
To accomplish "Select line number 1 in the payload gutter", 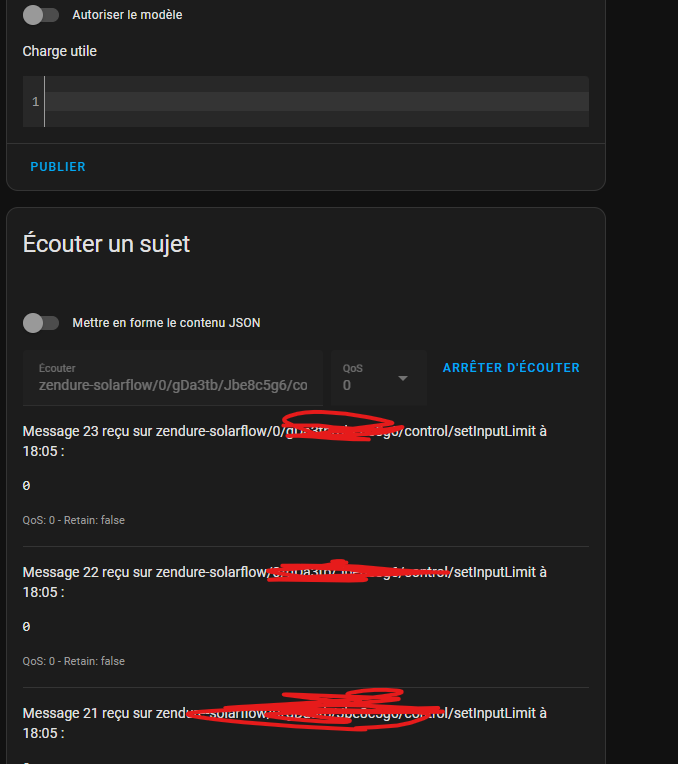I will (35, 101).
